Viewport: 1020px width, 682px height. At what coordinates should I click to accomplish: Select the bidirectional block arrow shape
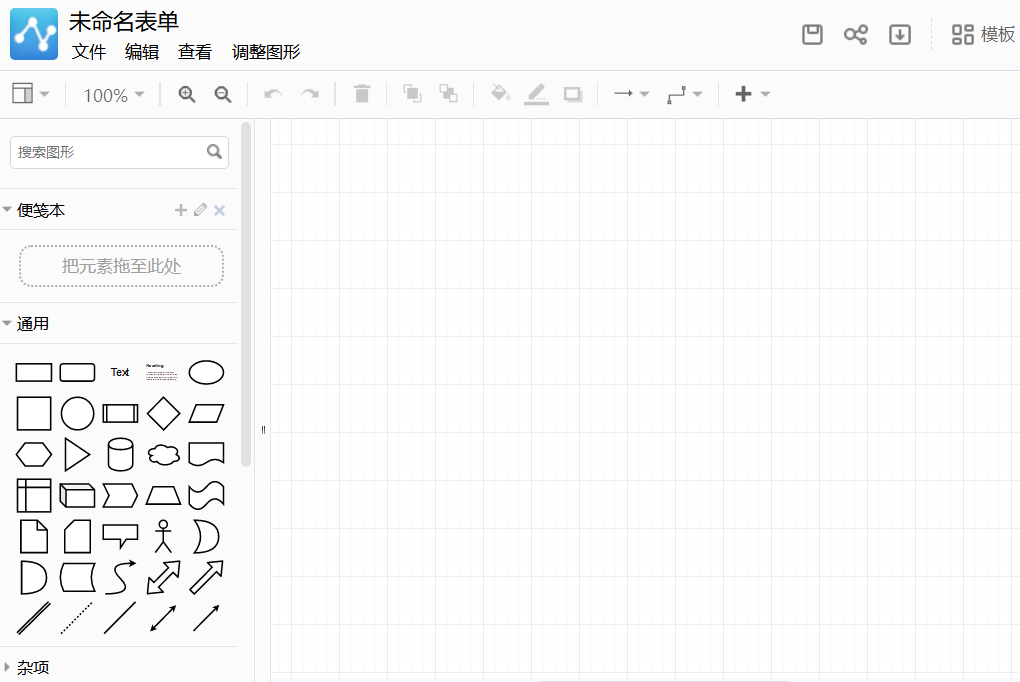click(163, 577)
